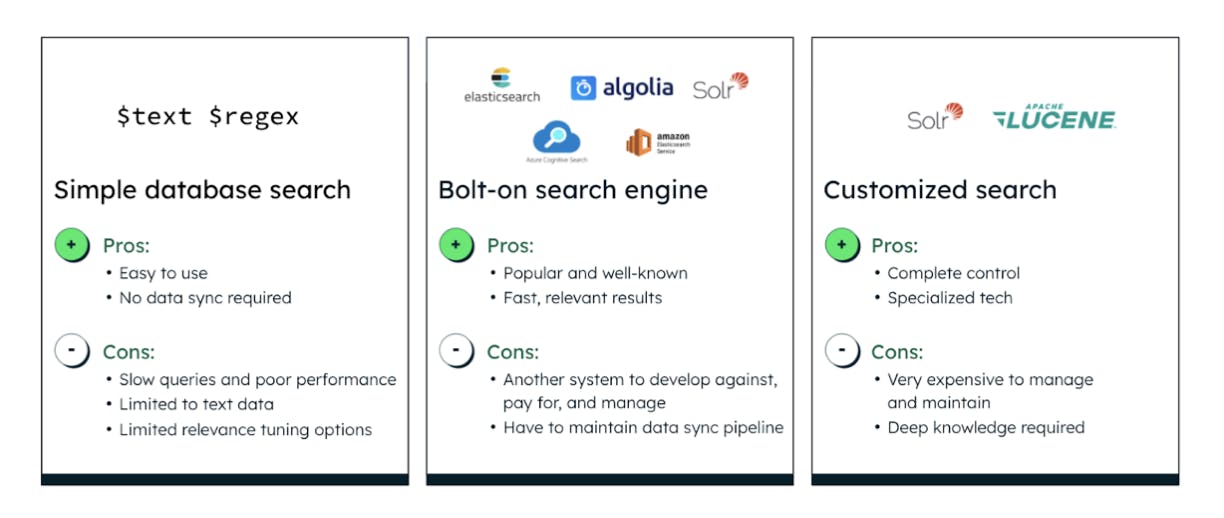Click the Simple database search heading
This screenshot has height=518, width=1224.
[x=202, y=190]
